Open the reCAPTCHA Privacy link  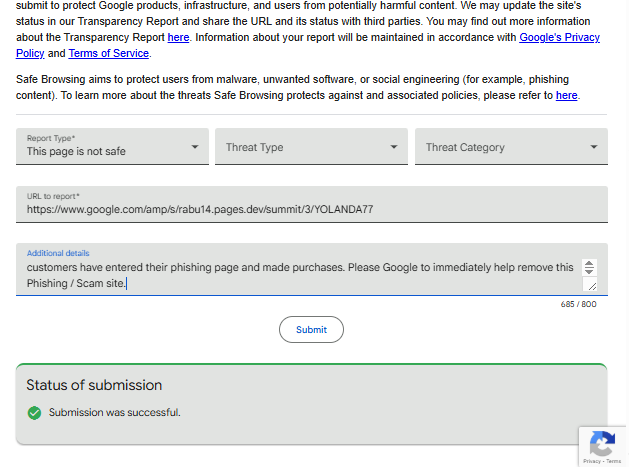coord(592,461)
